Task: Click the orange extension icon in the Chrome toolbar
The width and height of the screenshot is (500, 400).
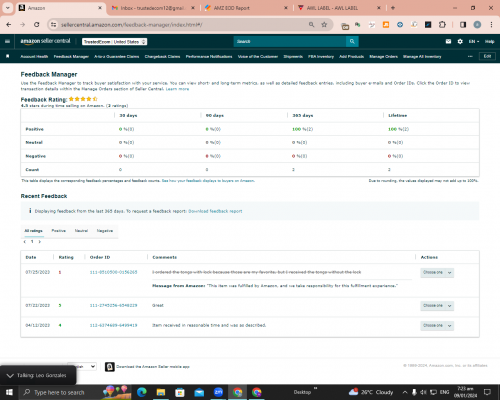Action: point(386,25)
